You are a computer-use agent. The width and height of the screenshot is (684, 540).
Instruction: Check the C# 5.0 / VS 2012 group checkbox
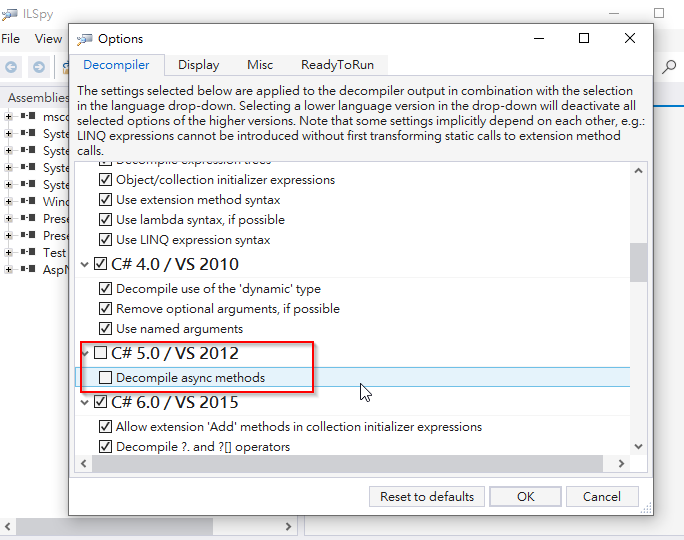(100, 353)
